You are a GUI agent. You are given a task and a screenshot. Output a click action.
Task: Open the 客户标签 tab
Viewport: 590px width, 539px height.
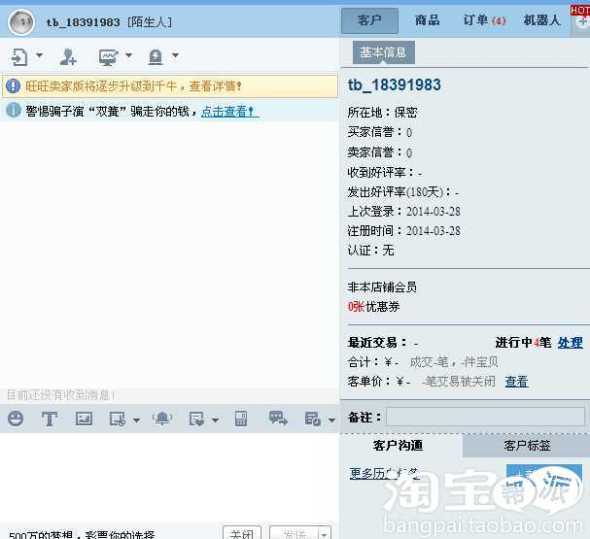coord(526,446)
